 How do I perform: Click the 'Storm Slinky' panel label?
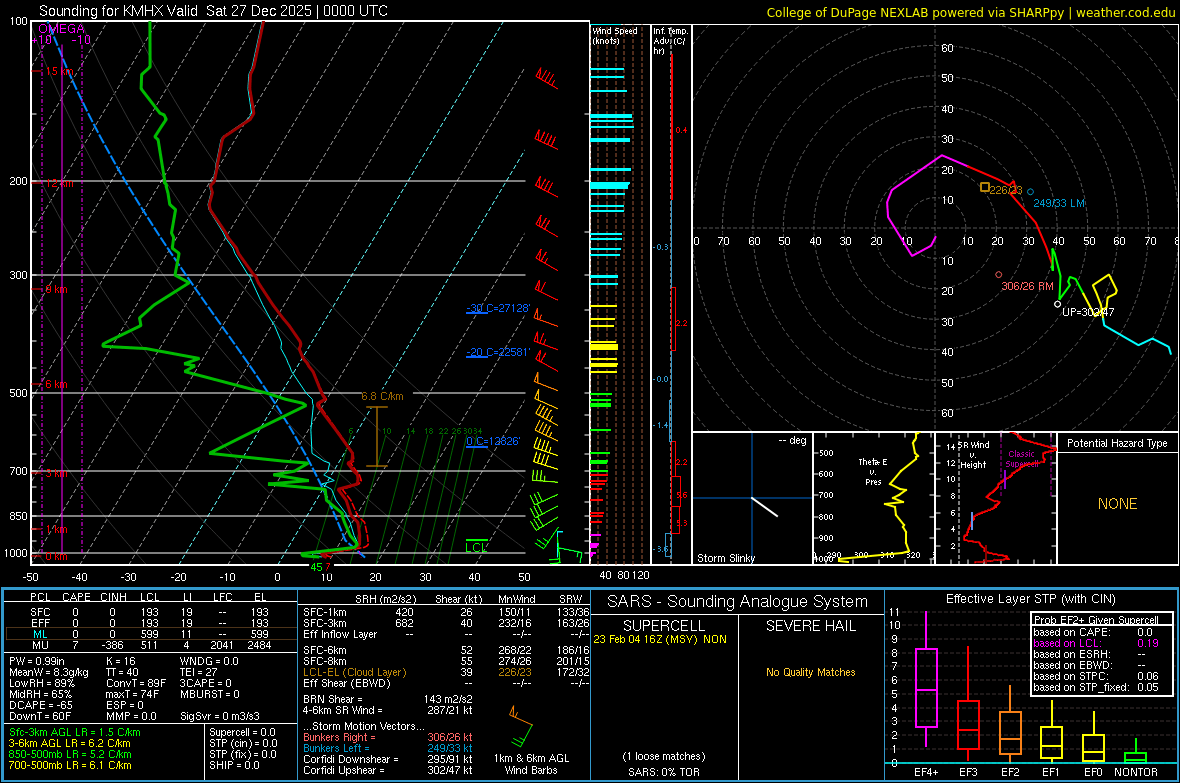click(726, 558)
